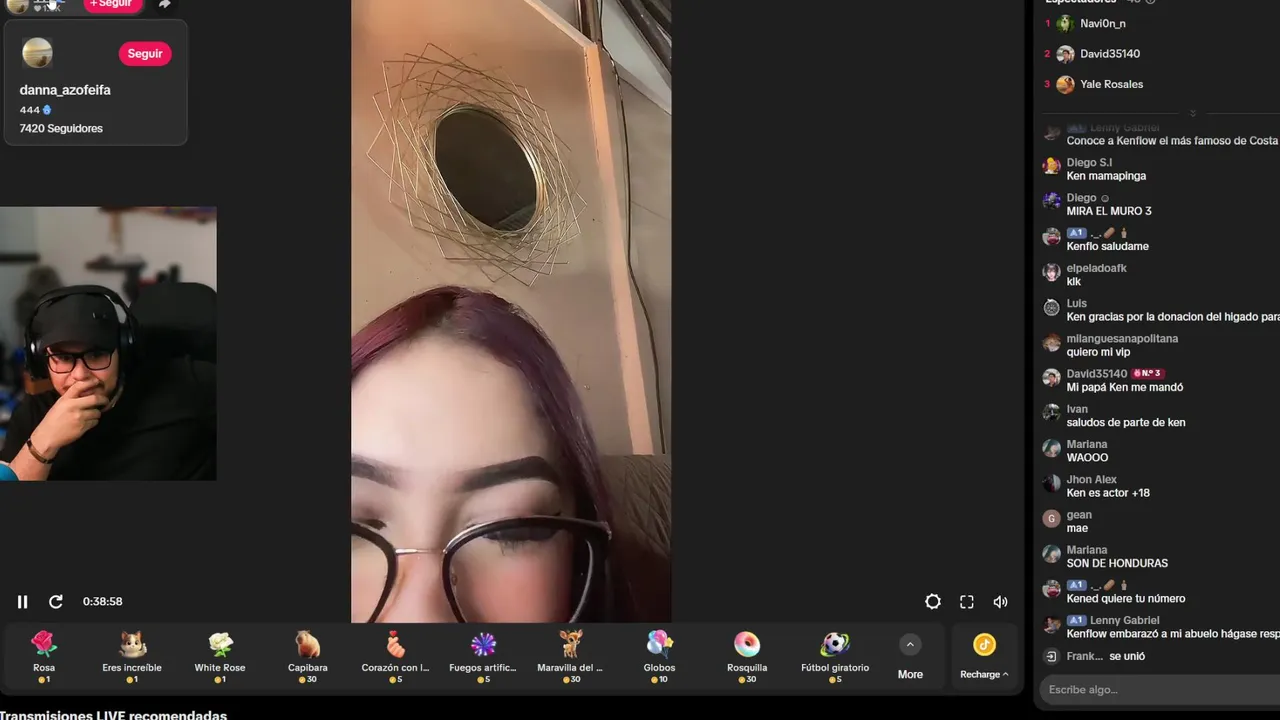Click the message "MIRA EL MURO 3"
The height and width of the screenshot is (720, 1280).
1109,211
